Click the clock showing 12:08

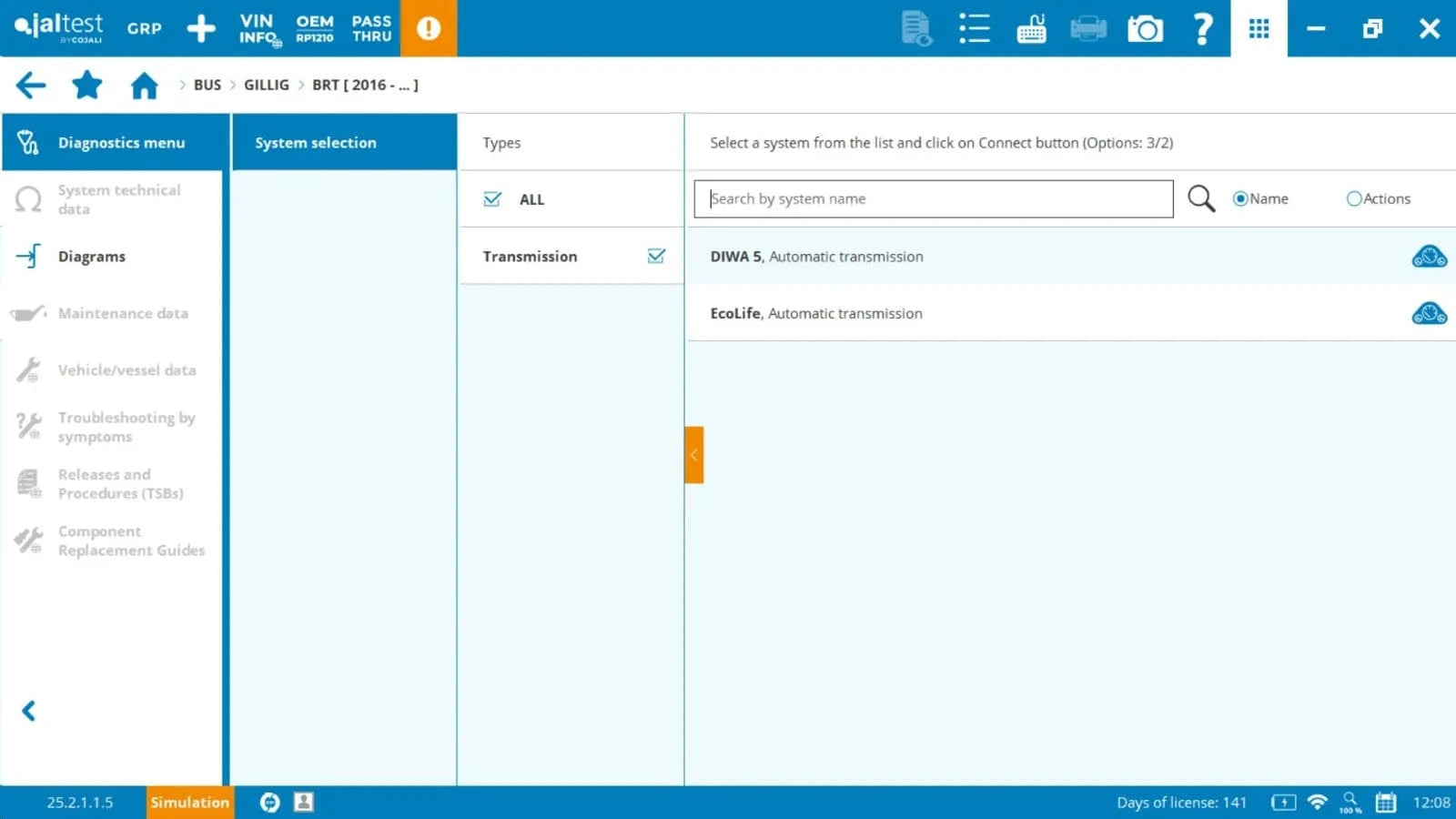[x=1431, y=803]
